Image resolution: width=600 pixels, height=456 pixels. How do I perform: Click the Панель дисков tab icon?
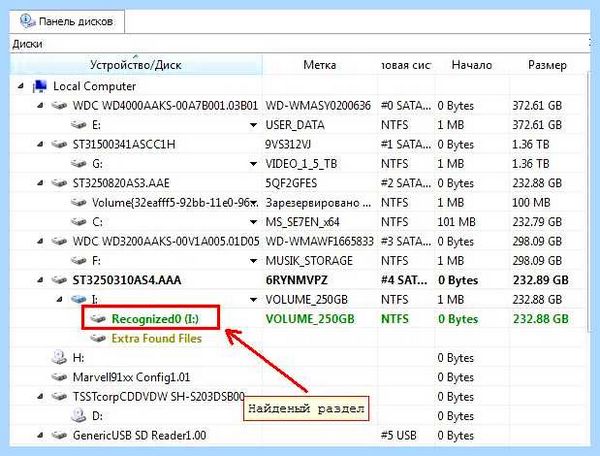tap(27, 21)
